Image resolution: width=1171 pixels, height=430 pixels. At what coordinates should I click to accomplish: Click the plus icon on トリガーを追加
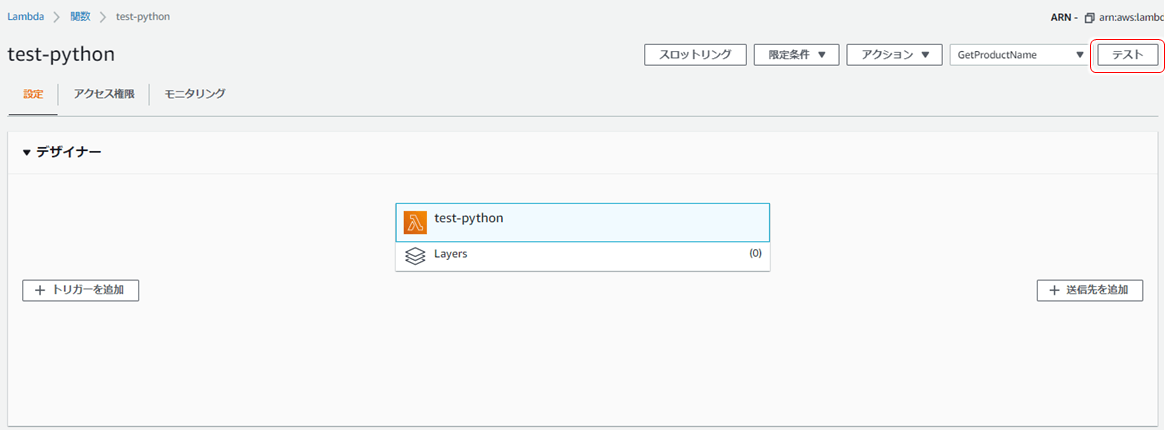(40, 290)
